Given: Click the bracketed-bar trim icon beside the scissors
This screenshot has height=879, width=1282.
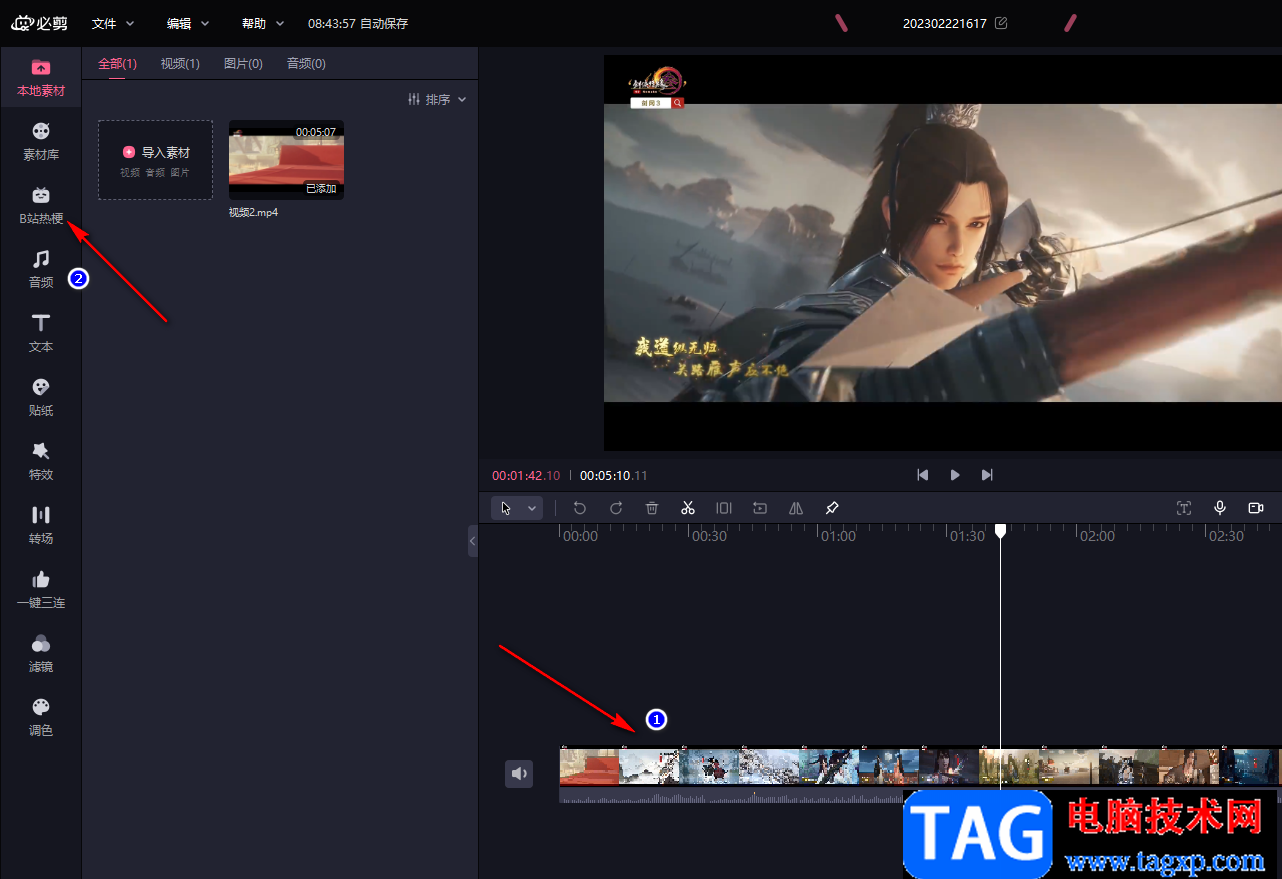Looking at the screenshot, I should tap(724, 508).
